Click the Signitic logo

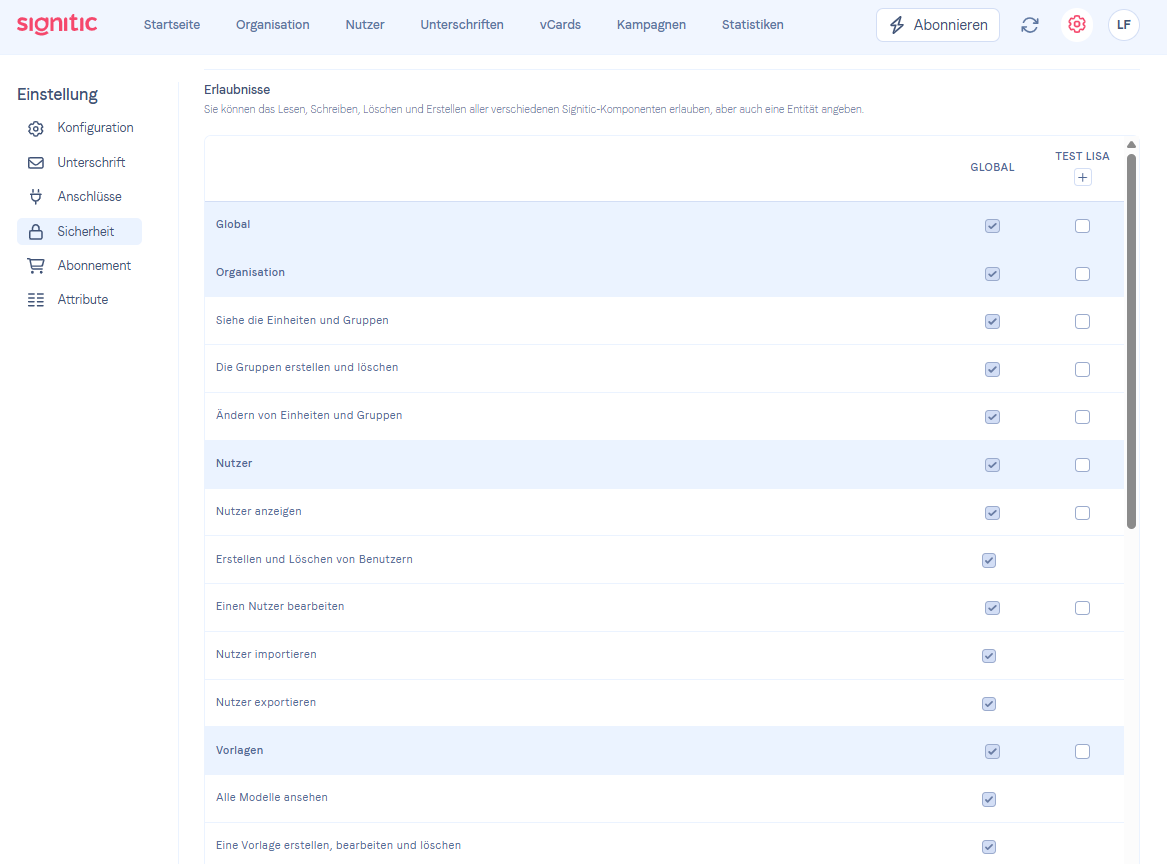(x=57, y=24)
